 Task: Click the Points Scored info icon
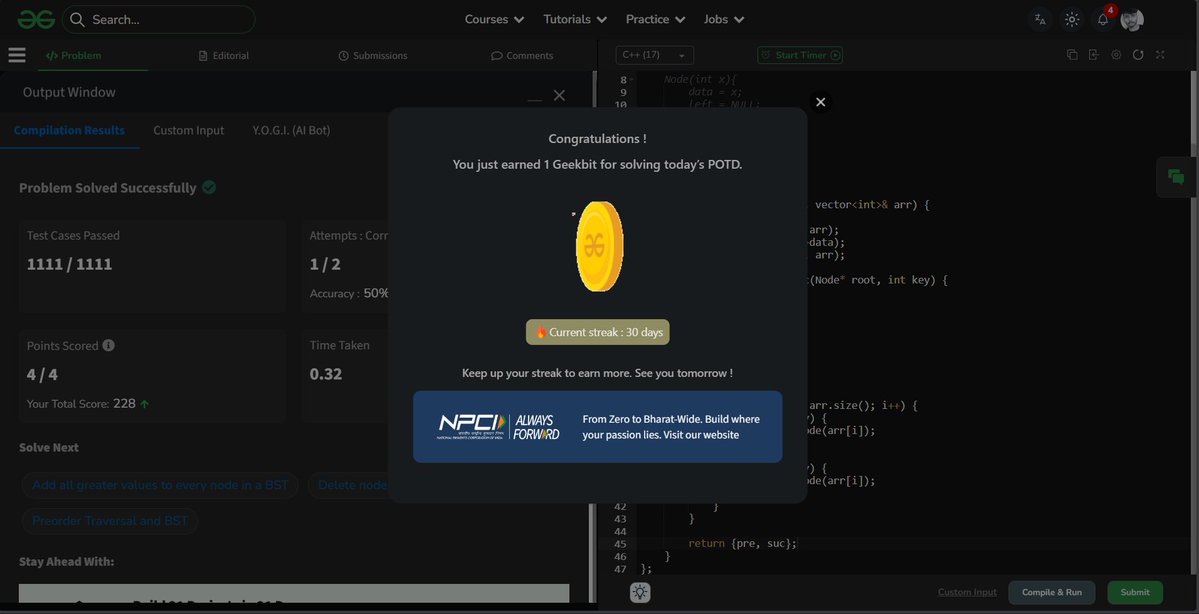[109, 345]
